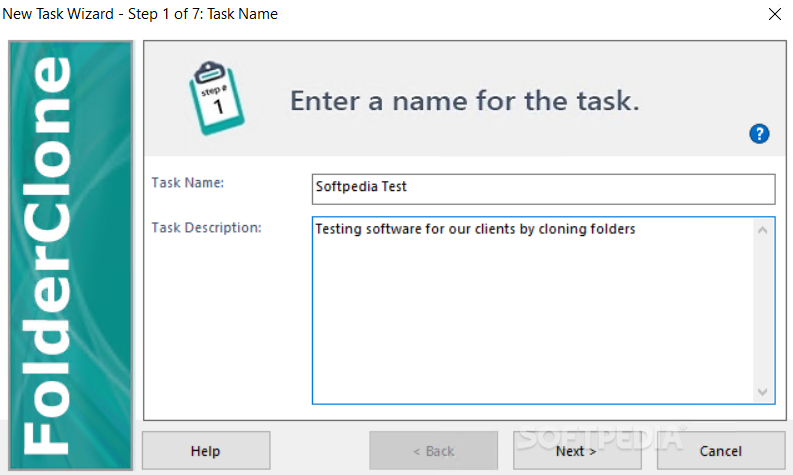
Task: Click the step 1 clipboard icon
Action: click(x=216, y=98)
